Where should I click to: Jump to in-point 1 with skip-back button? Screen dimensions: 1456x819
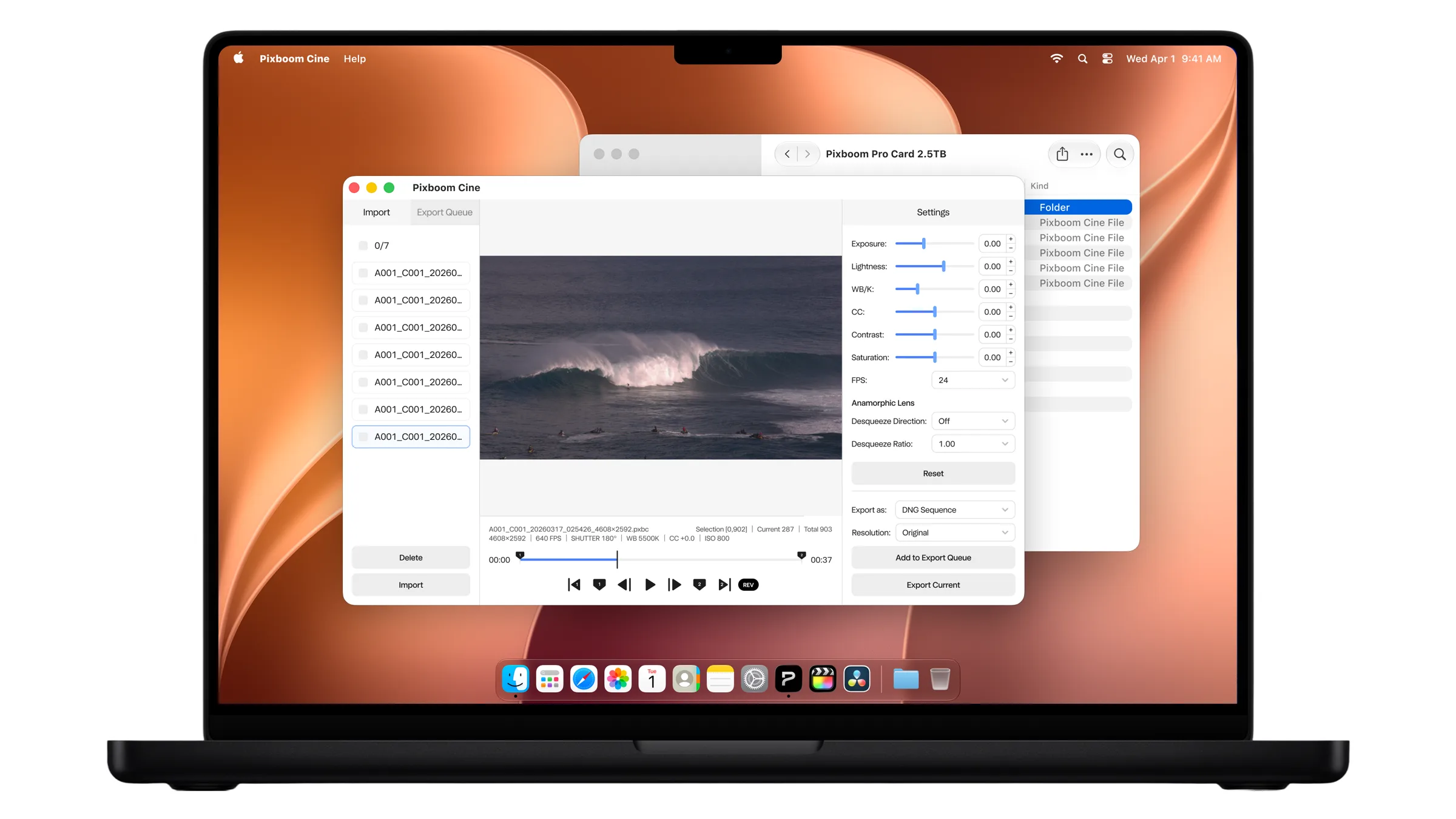pos(574,585)
